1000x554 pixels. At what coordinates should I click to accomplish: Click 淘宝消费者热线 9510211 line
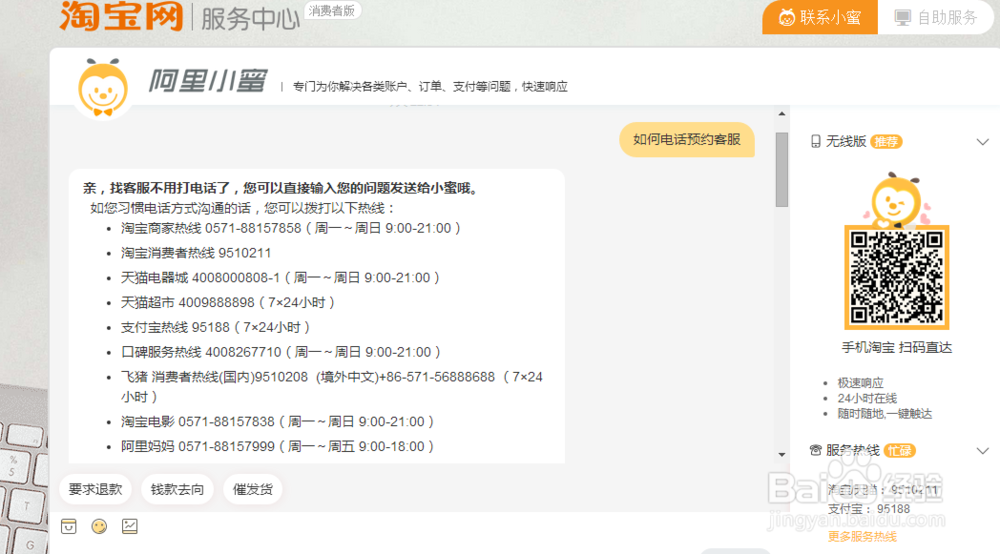coord(196,253)
